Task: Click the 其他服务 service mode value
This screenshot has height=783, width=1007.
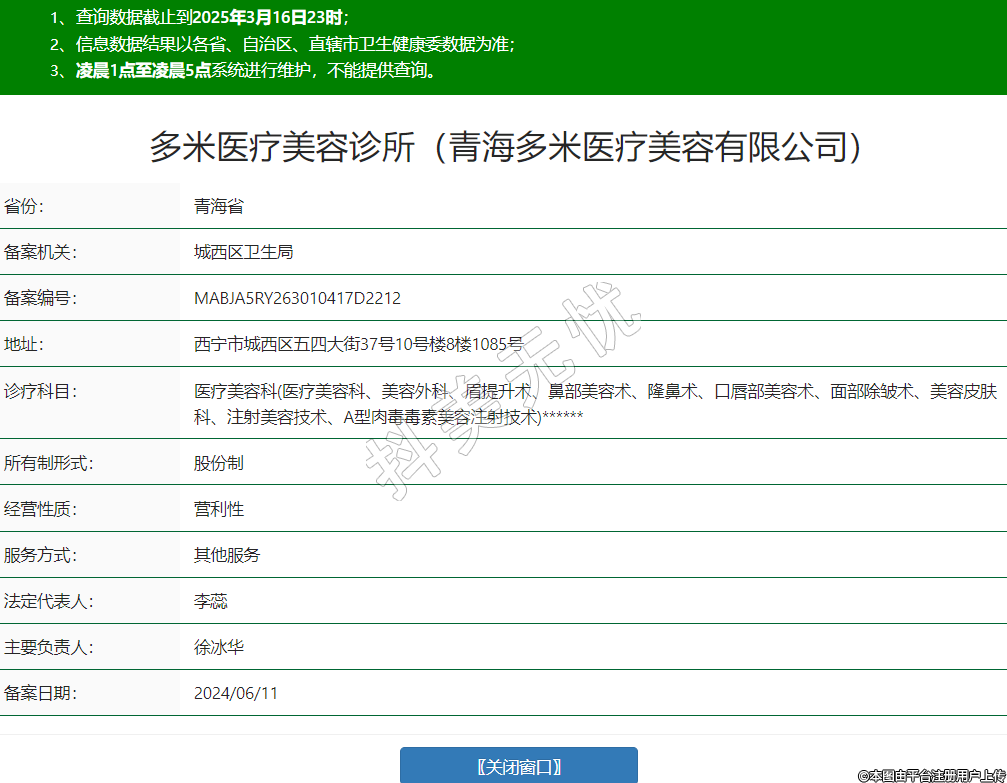Action: point(226,555)
